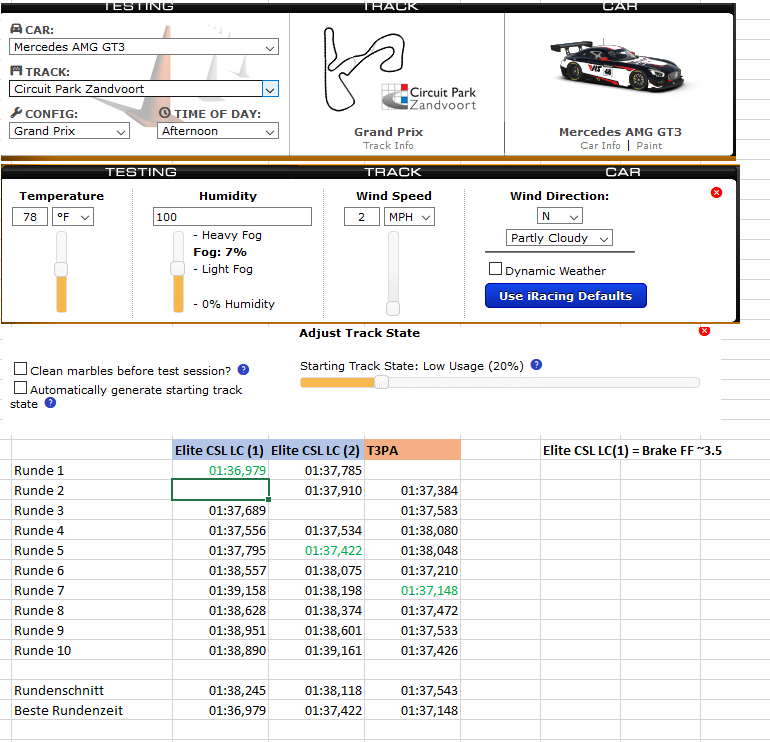Open help for auto-generate track state
The width and height of the screenshot is (770, 742).
[x=50, y=403]
